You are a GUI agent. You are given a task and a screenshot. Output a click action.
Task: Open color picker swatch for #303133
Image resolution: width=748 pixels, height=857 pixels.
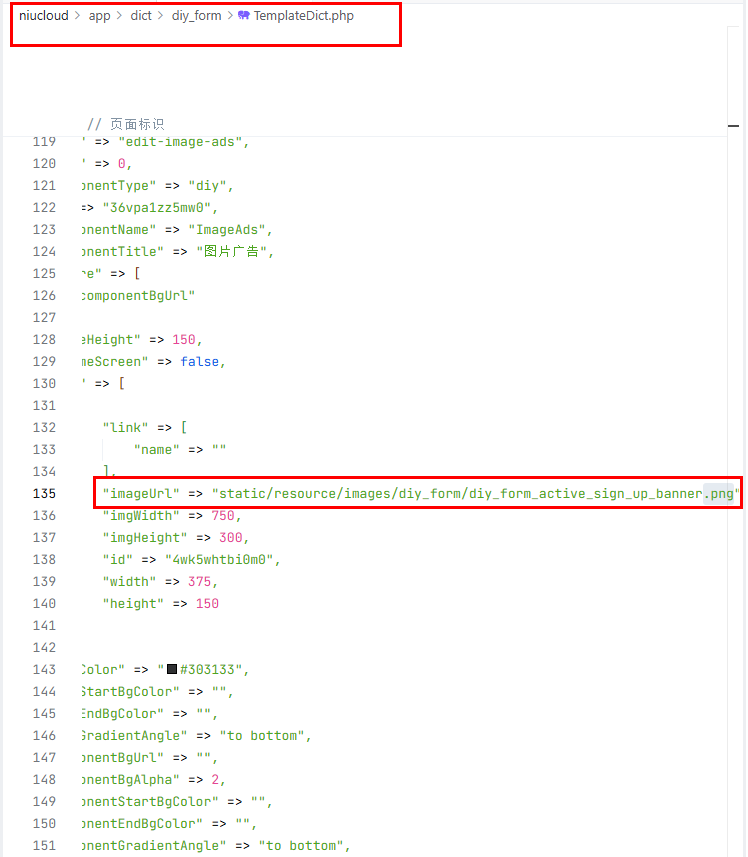click(172, 669)
